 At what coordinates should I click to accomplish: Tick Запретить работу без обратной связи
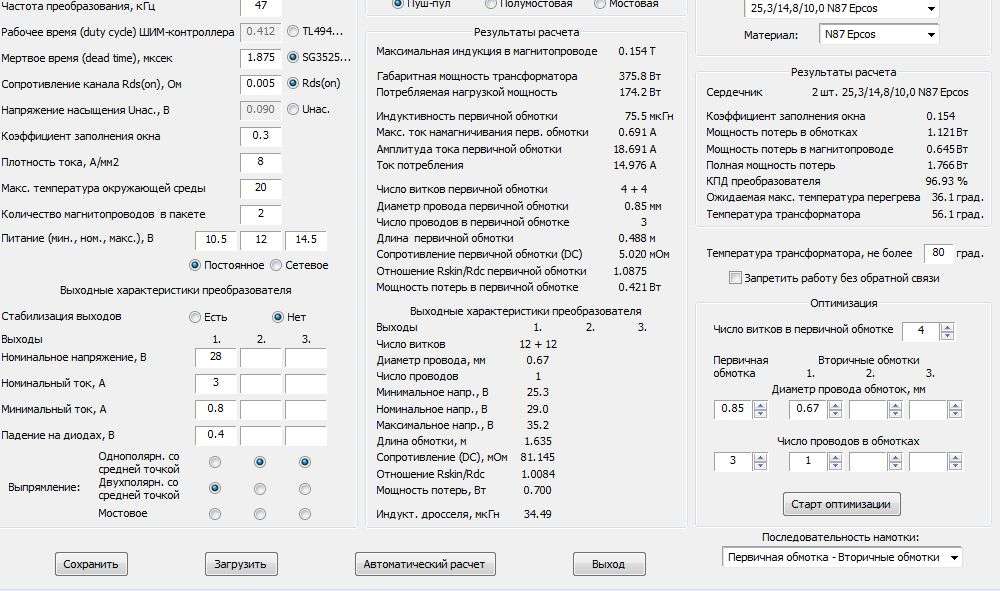coord(735,278)
